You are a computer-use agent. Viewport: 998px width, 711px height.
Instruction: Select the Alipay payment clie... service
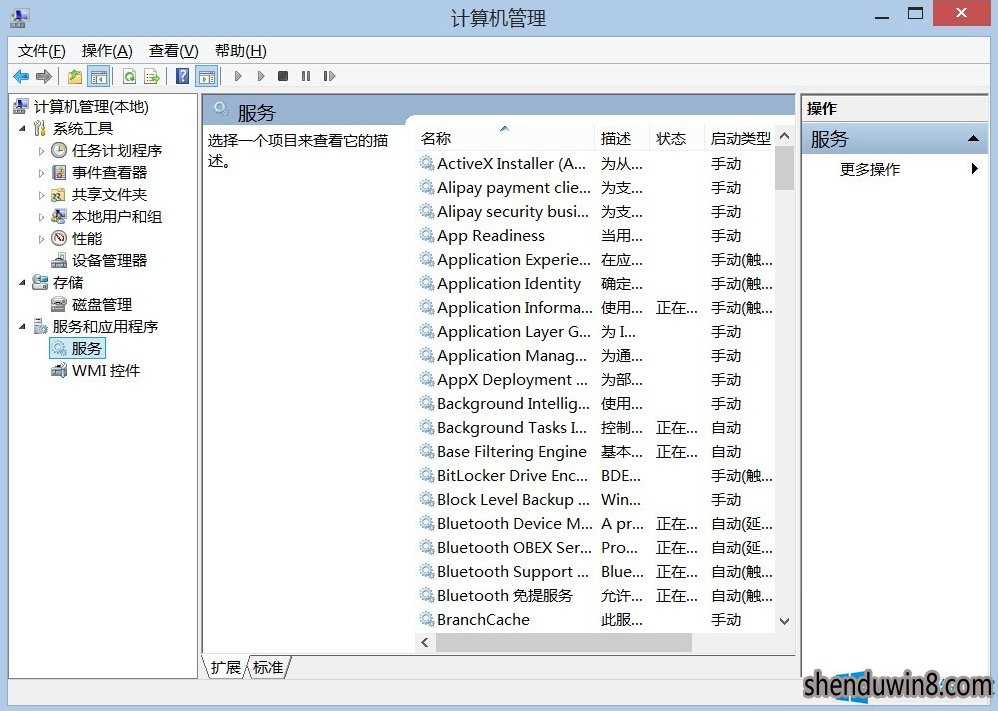(596, 188)
